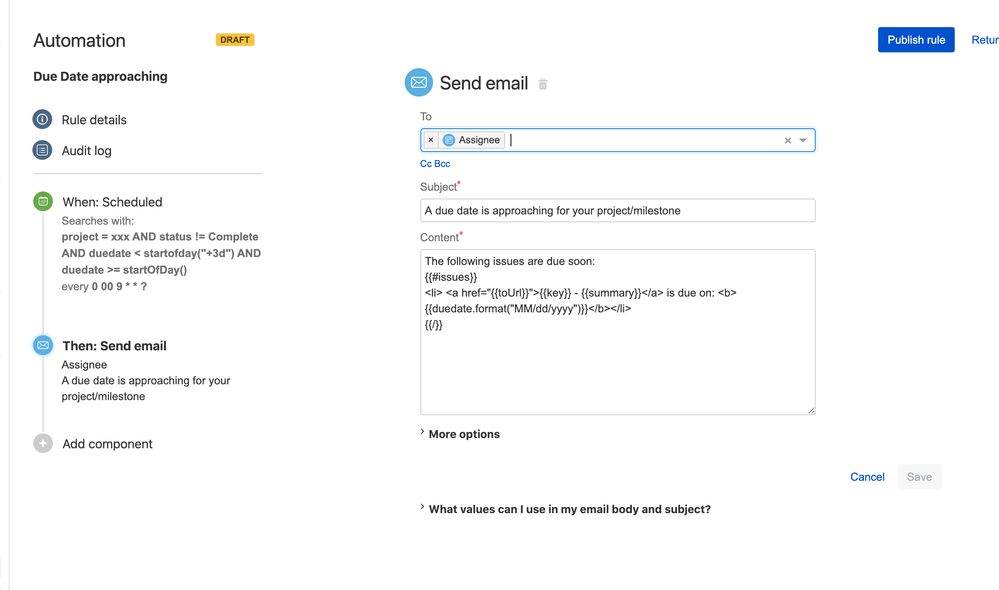The height and width of the screenshot is (590, 999).
Task: Click the Rule details info icon
Action: [42, 119]
